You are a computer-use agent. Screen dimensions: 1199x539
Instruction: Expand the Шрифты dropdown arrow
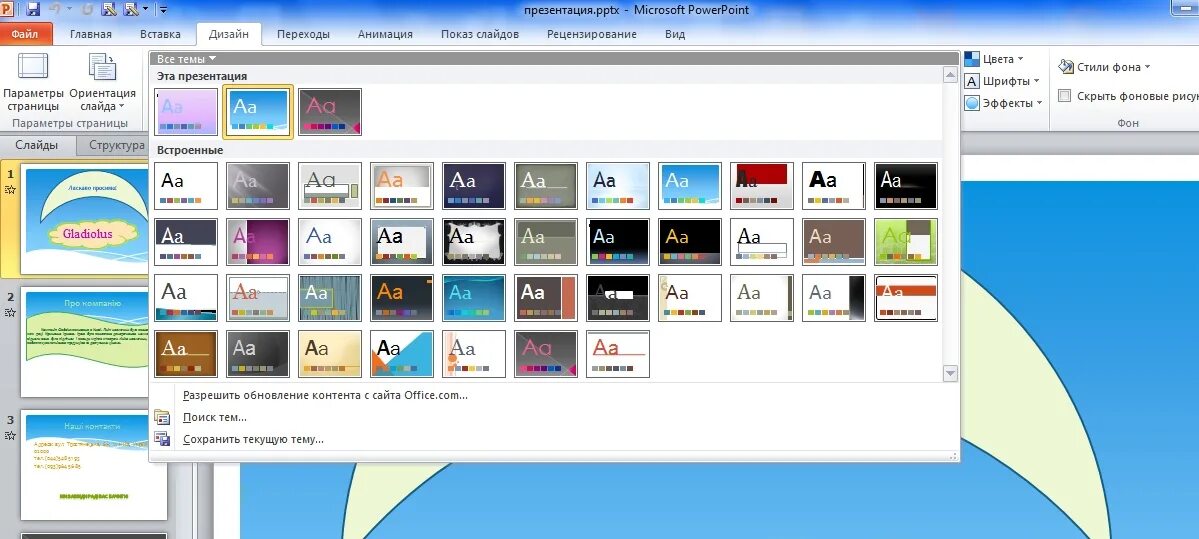pyautogui.click(x=1036, y=81)
